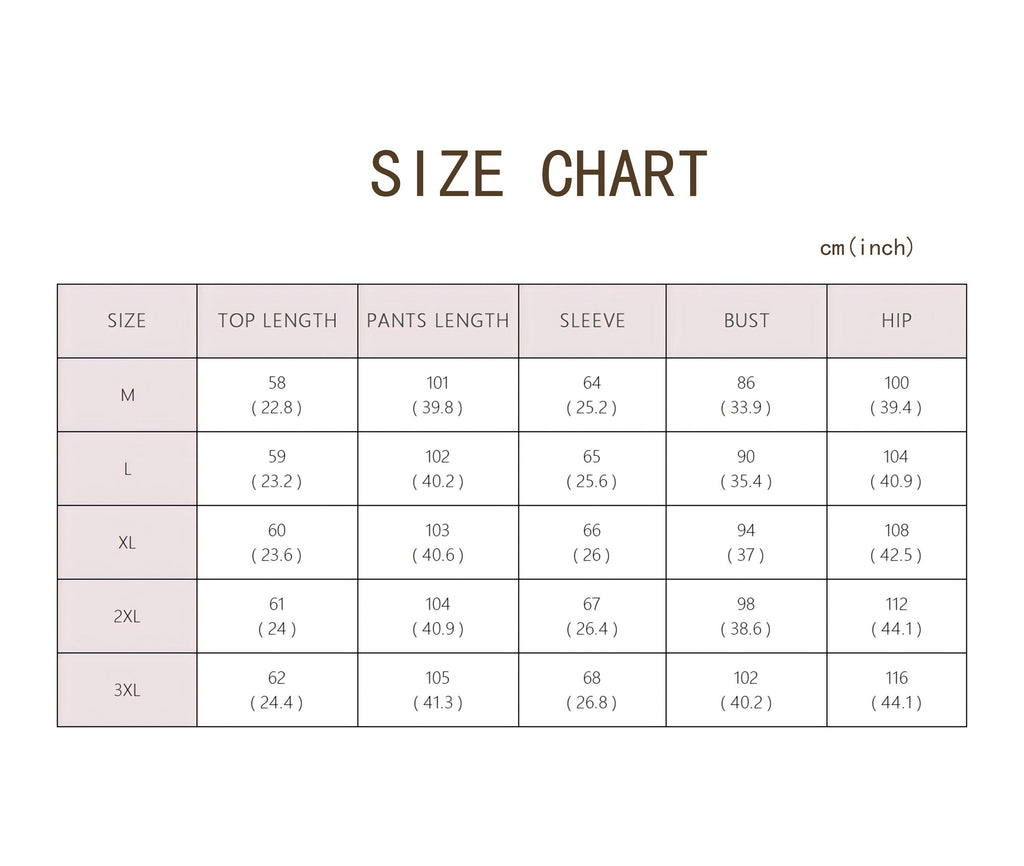Click the XL size row label
Viewport: 1024px width, 866px height.
tap(127, 543)
